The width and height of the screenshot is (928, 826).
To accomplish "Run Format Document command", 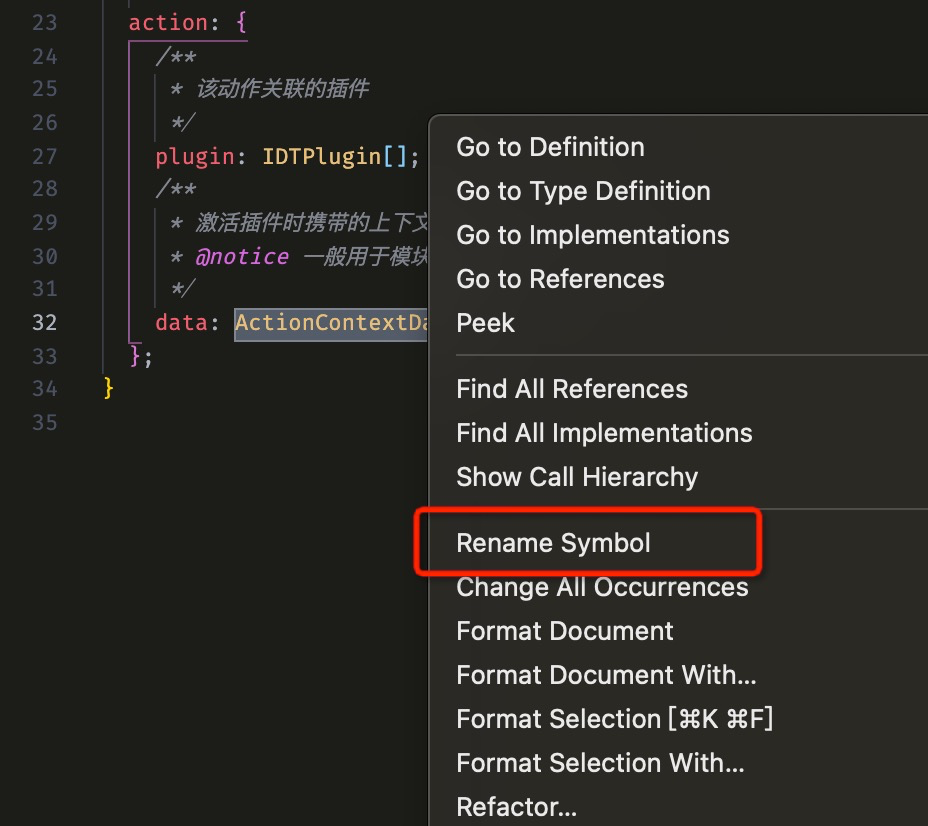I will click(565, 631).
